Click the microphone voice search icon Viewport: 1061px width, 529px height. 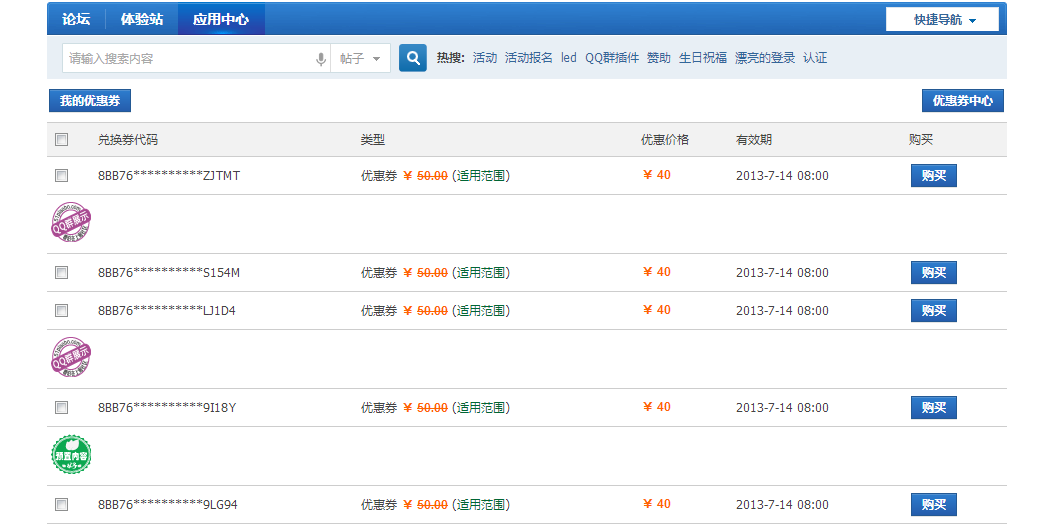(x=321, y=59)
